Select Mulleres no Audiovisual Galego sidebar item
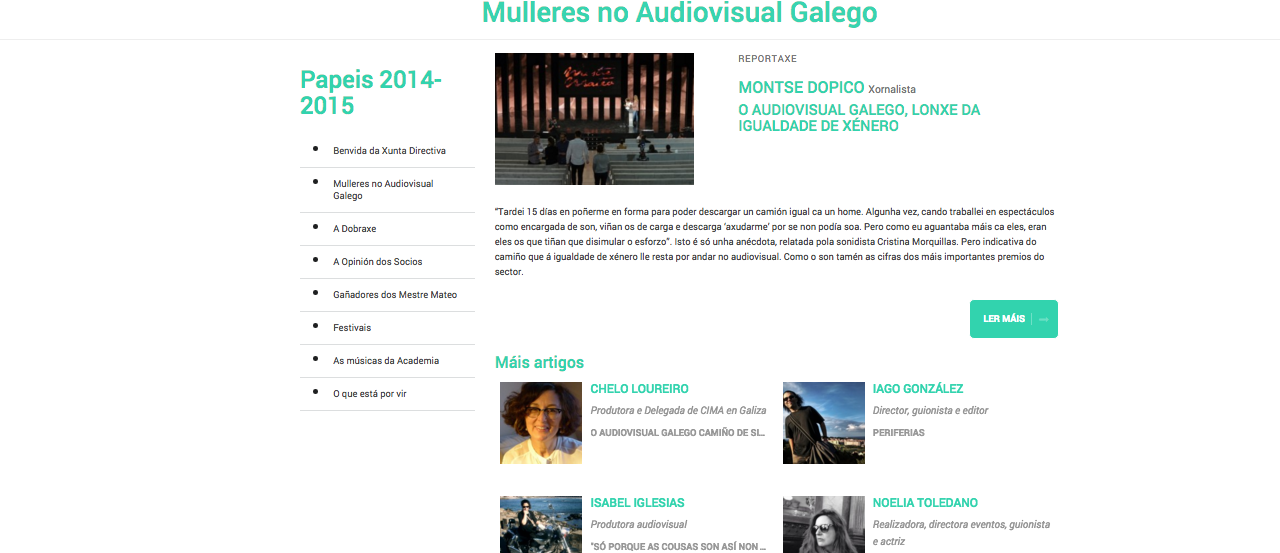The image size is (1280, 553). click(383, 190)
